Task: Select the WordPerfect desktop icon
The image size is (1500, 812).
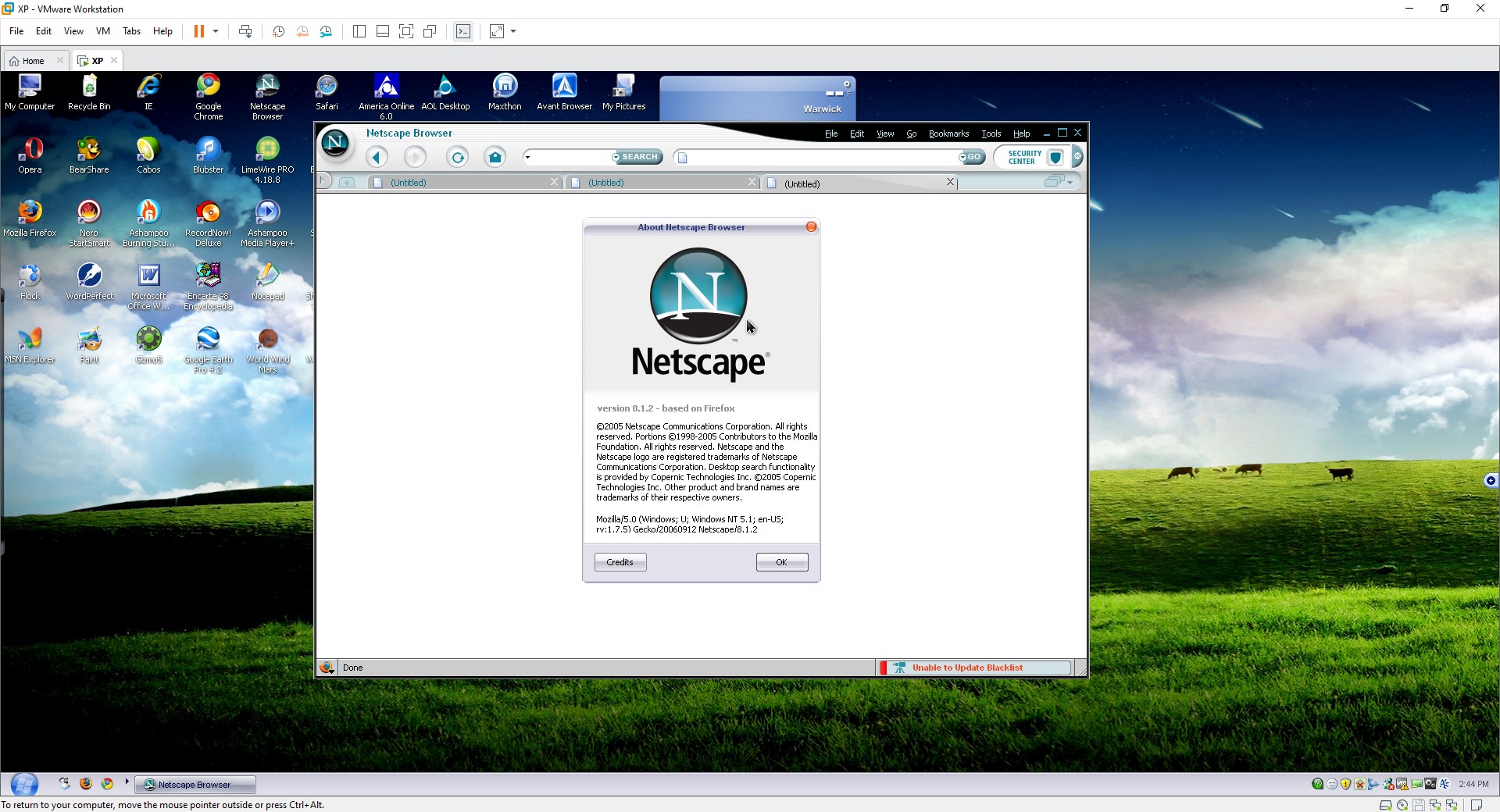Action: (x=89, y=283)
